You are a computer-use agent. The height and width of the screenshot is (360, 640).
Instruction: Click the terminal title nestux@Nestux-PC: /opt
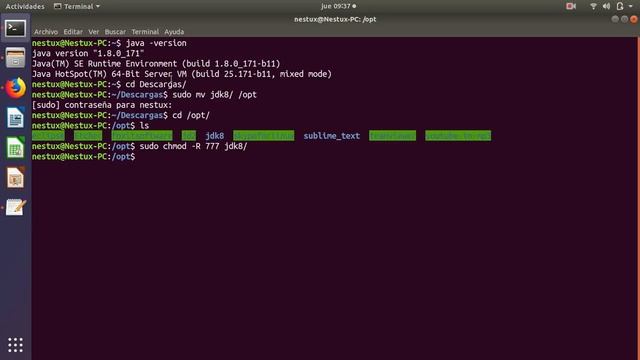coord(335,19)
